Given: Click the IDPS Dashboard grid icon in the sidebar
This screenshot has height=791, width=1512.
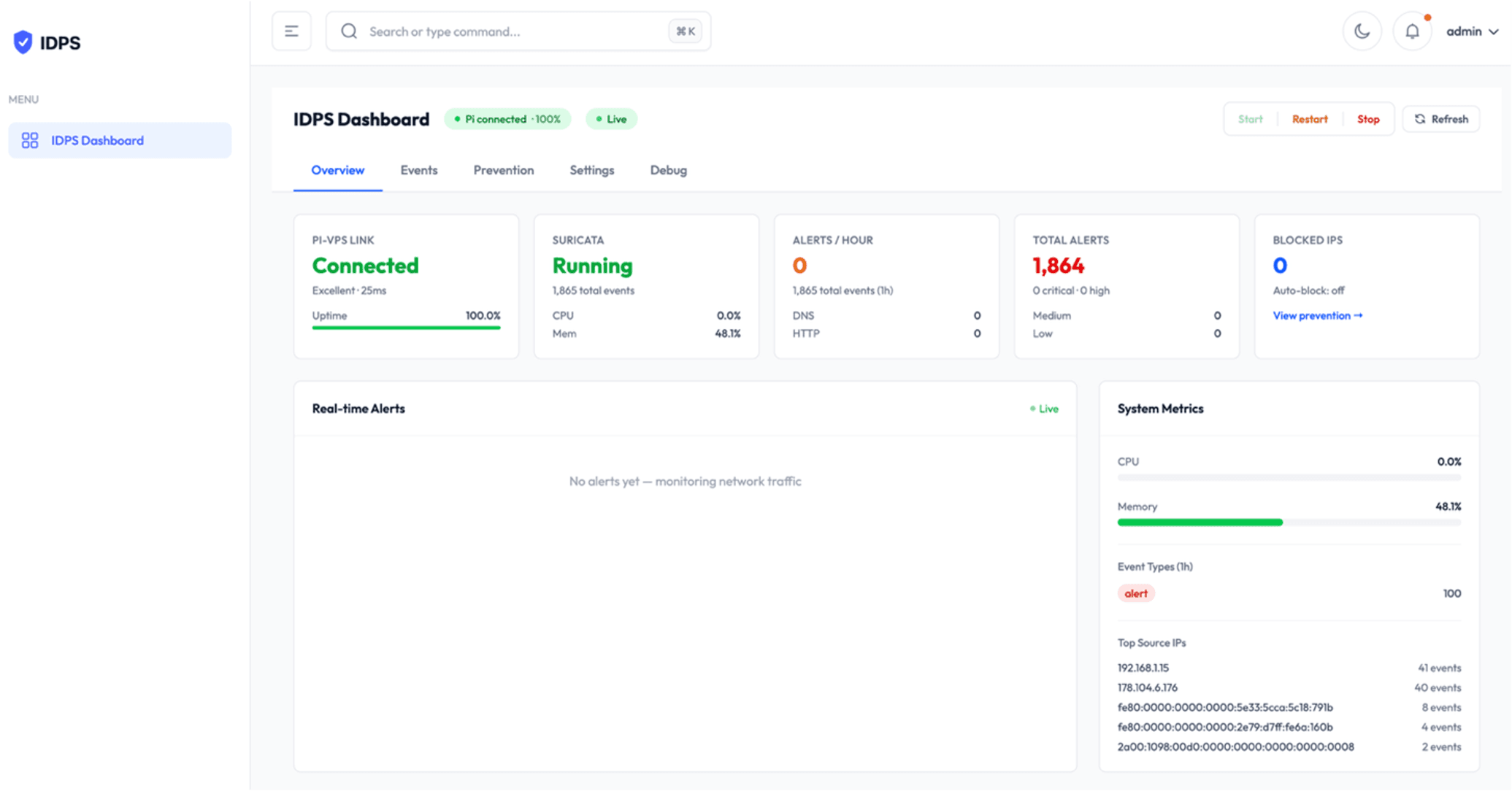Looking at the screenshot, I should [x=30, y=140].
